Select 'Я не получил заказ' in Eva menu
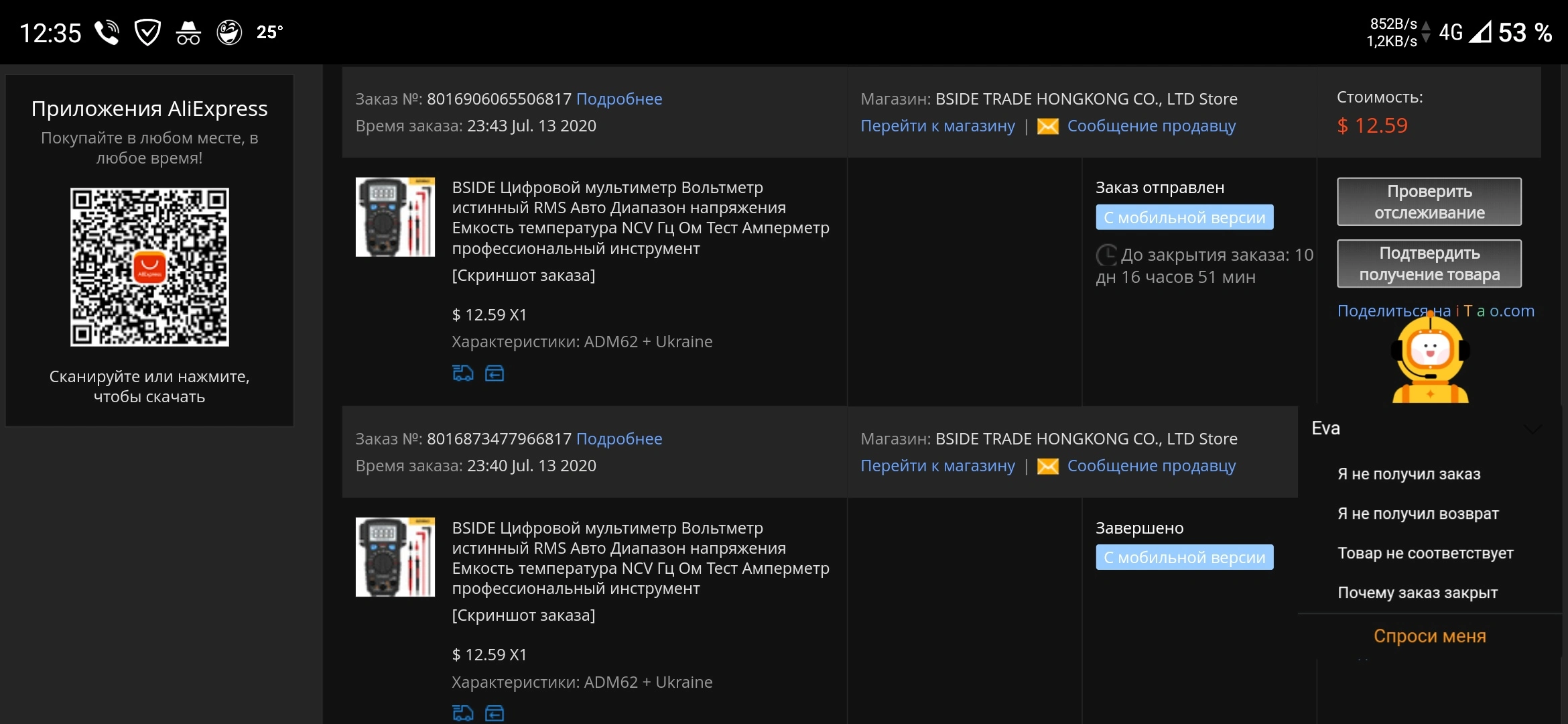 coord(1409,474)
